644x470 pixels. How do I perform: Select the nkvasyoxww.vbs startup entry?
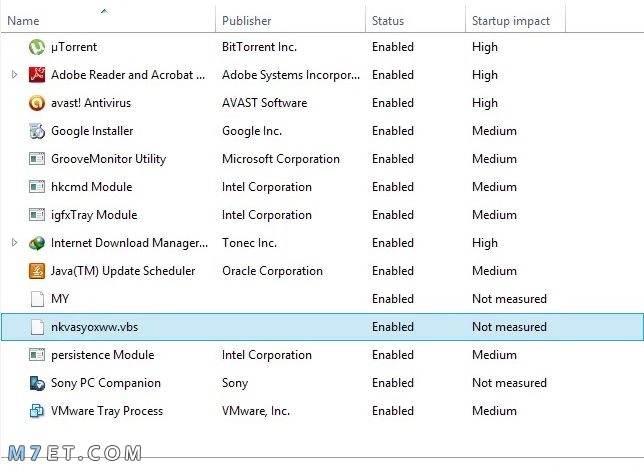[x=322, y=327]
